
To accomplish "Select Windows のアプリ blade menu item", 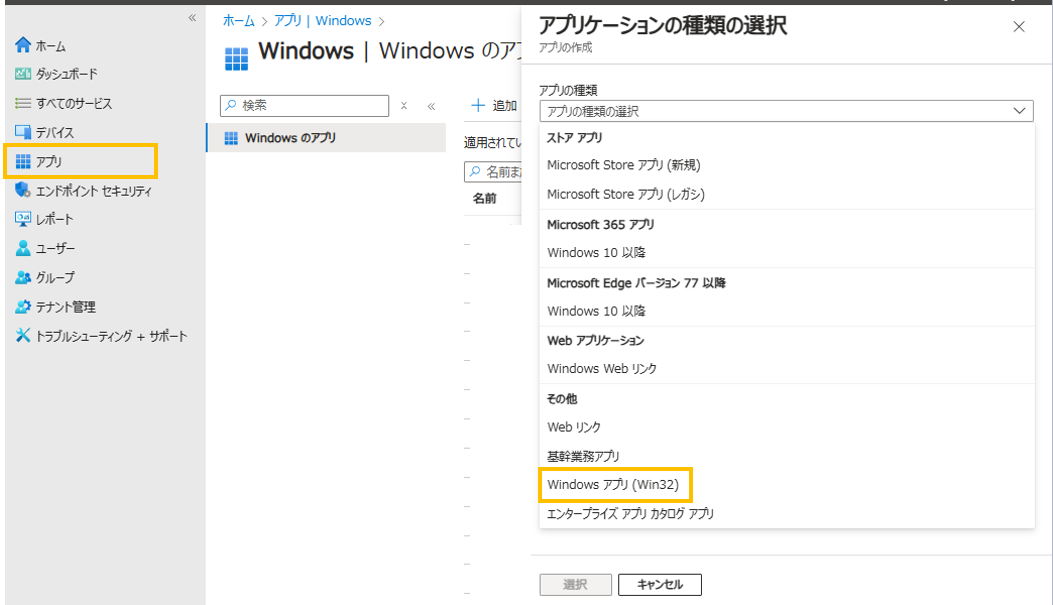I will click(326, 138).
